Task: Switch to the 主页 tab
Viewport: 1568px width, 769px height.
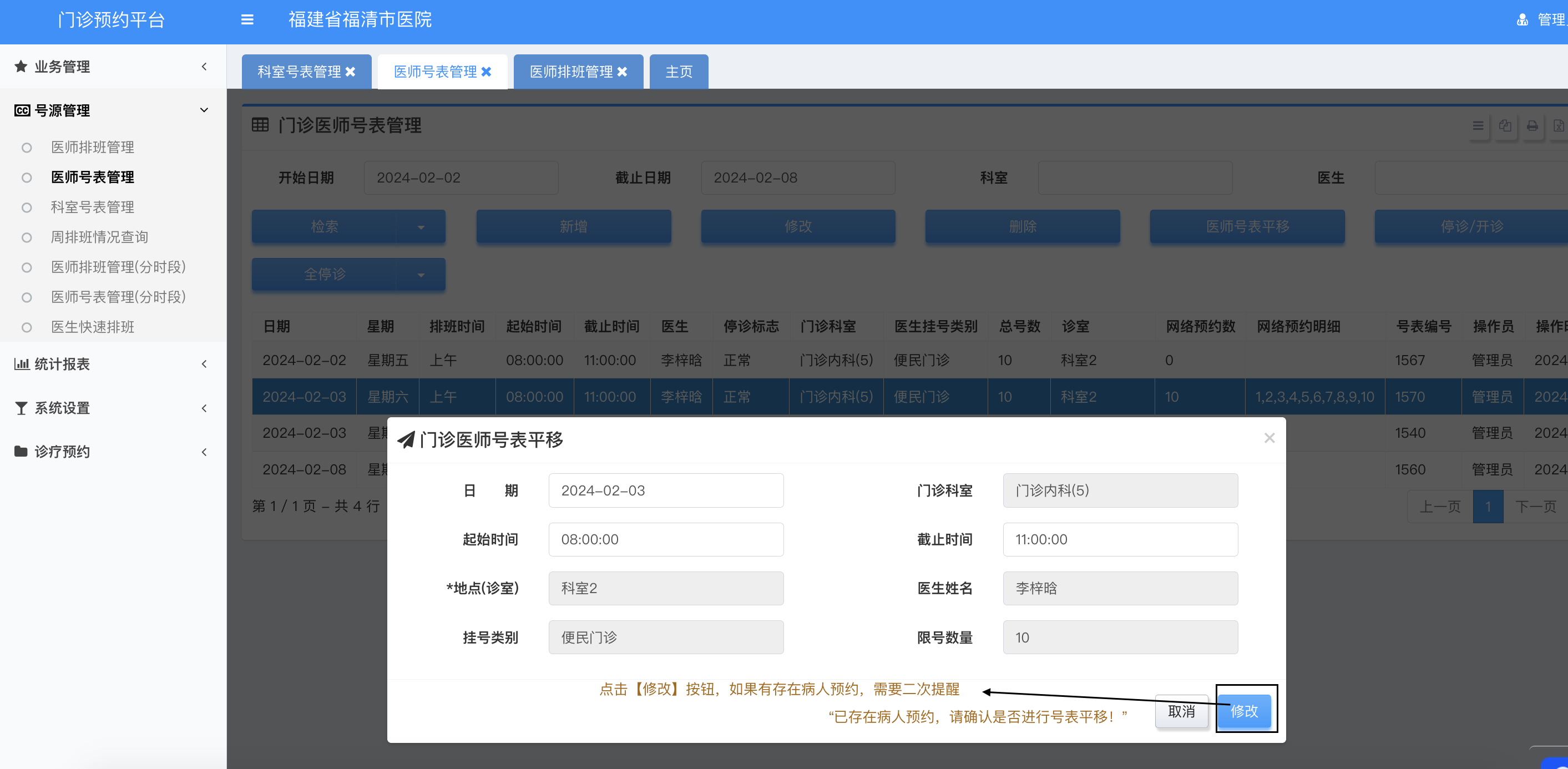Action: [679, 72]
